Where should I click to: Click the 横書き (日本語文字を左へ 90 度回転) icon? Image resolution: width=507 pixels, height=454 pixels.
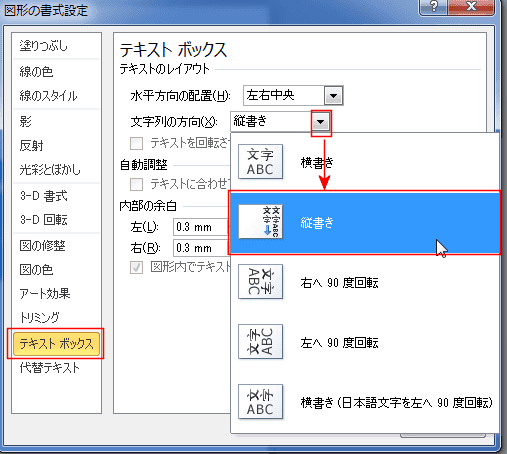tap(260, 402)
